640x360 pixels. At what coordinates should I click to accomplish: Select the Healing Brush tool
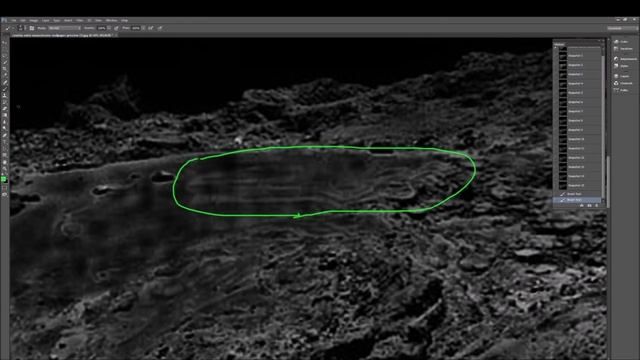pyautogui.click(x=6, y=82)
